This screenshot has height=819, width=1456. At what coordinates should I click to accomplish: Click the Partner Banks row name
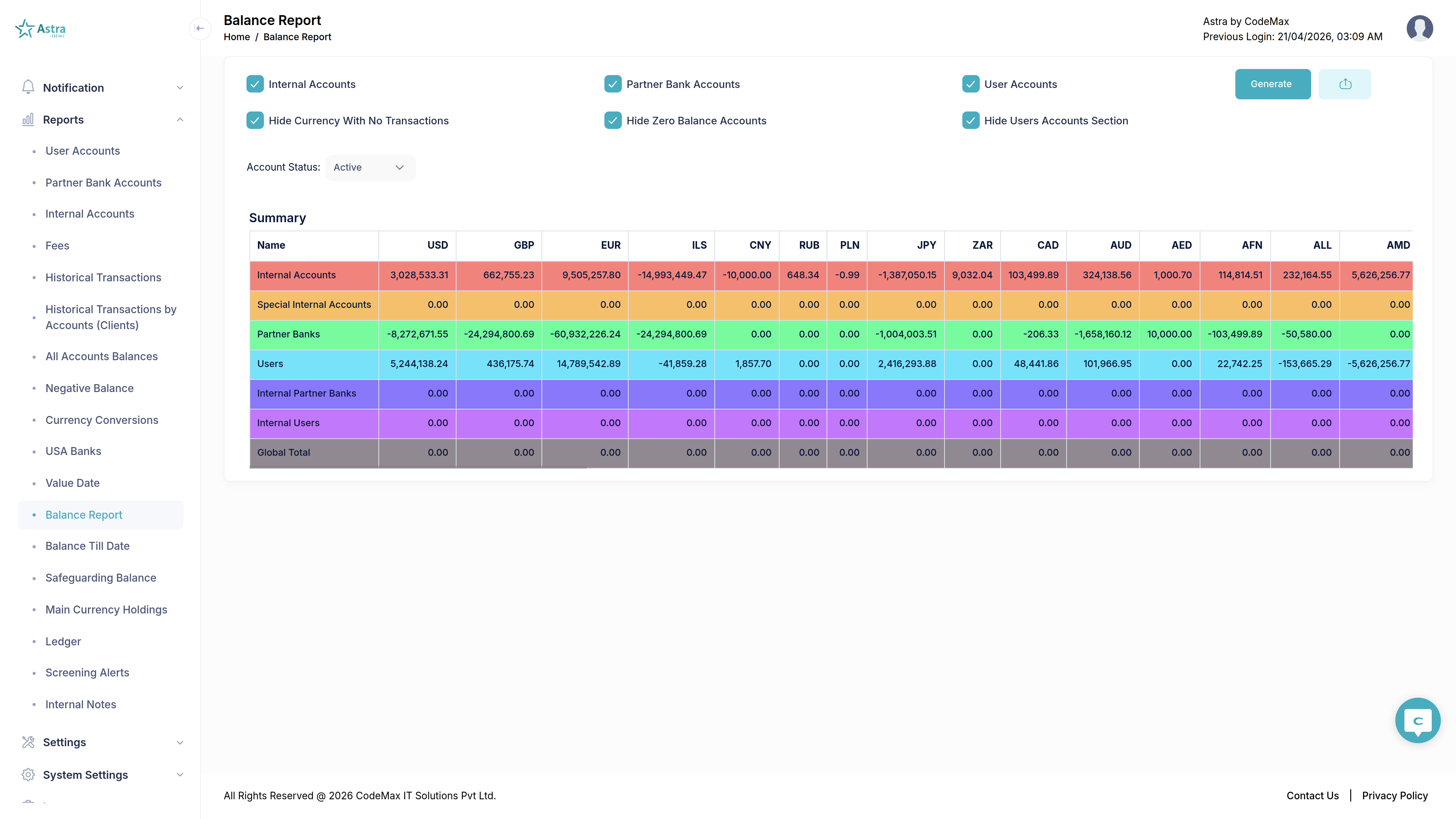(x=288, y=334)
